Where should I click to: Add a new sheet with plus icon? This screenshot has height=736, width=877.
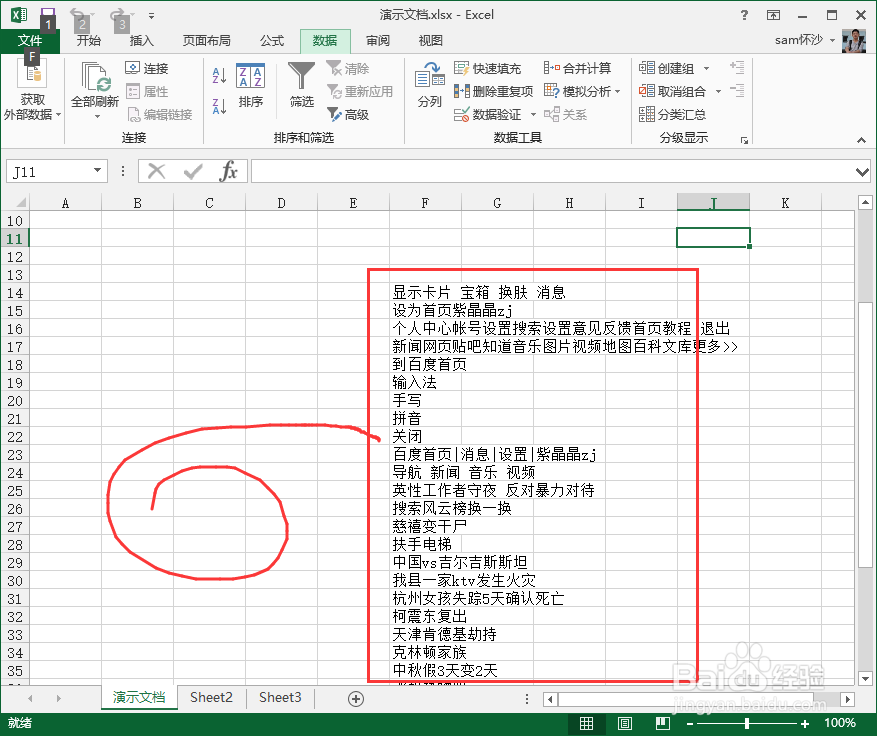pyautogui.click(x=356, y=698)
